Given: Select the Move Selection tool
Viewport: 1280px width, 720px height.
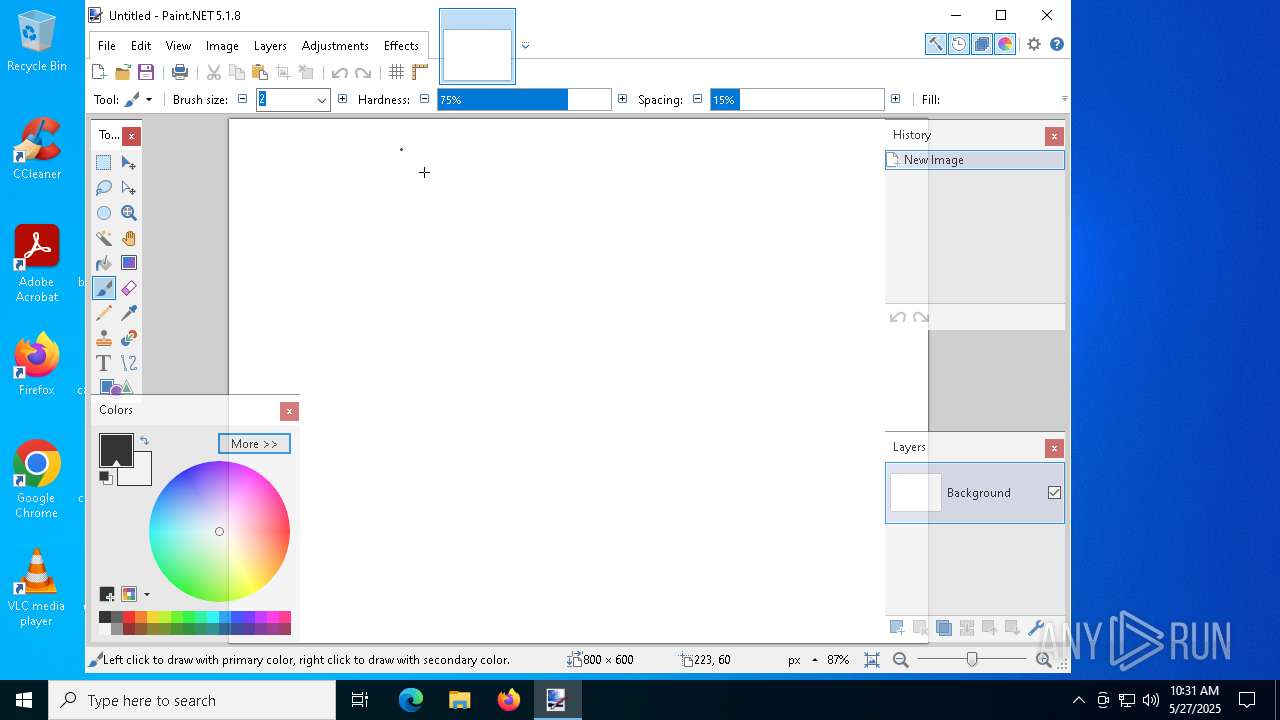Looking at the screenshot, I should (129, 188).
